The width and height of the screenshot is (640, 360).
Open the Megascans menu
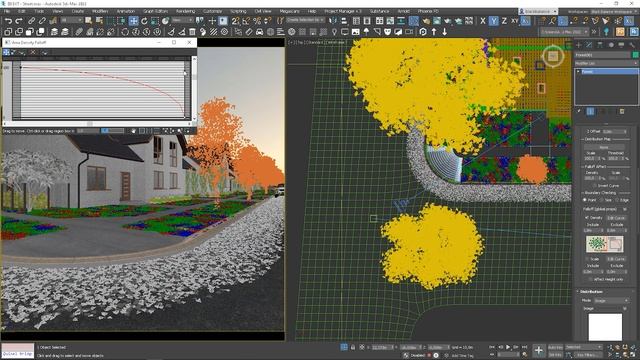289,11
